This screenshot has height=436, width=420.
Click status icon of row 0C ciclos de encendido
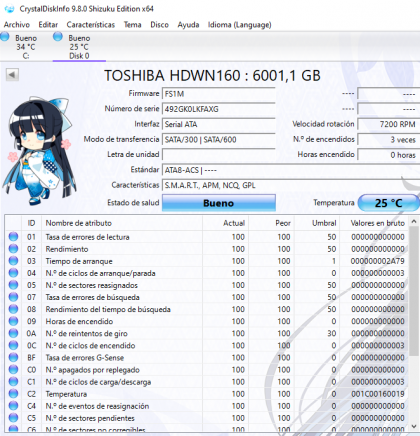point(13,345)
